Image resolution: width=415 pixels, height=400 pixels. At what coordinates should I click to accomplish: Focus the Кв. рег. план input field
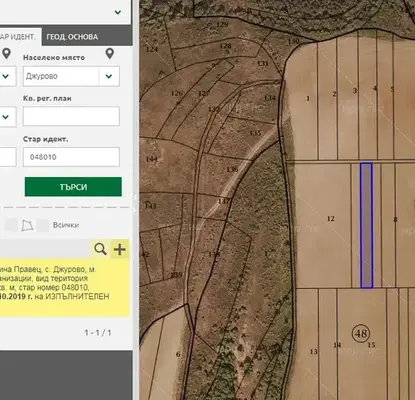tap(71, 116)
